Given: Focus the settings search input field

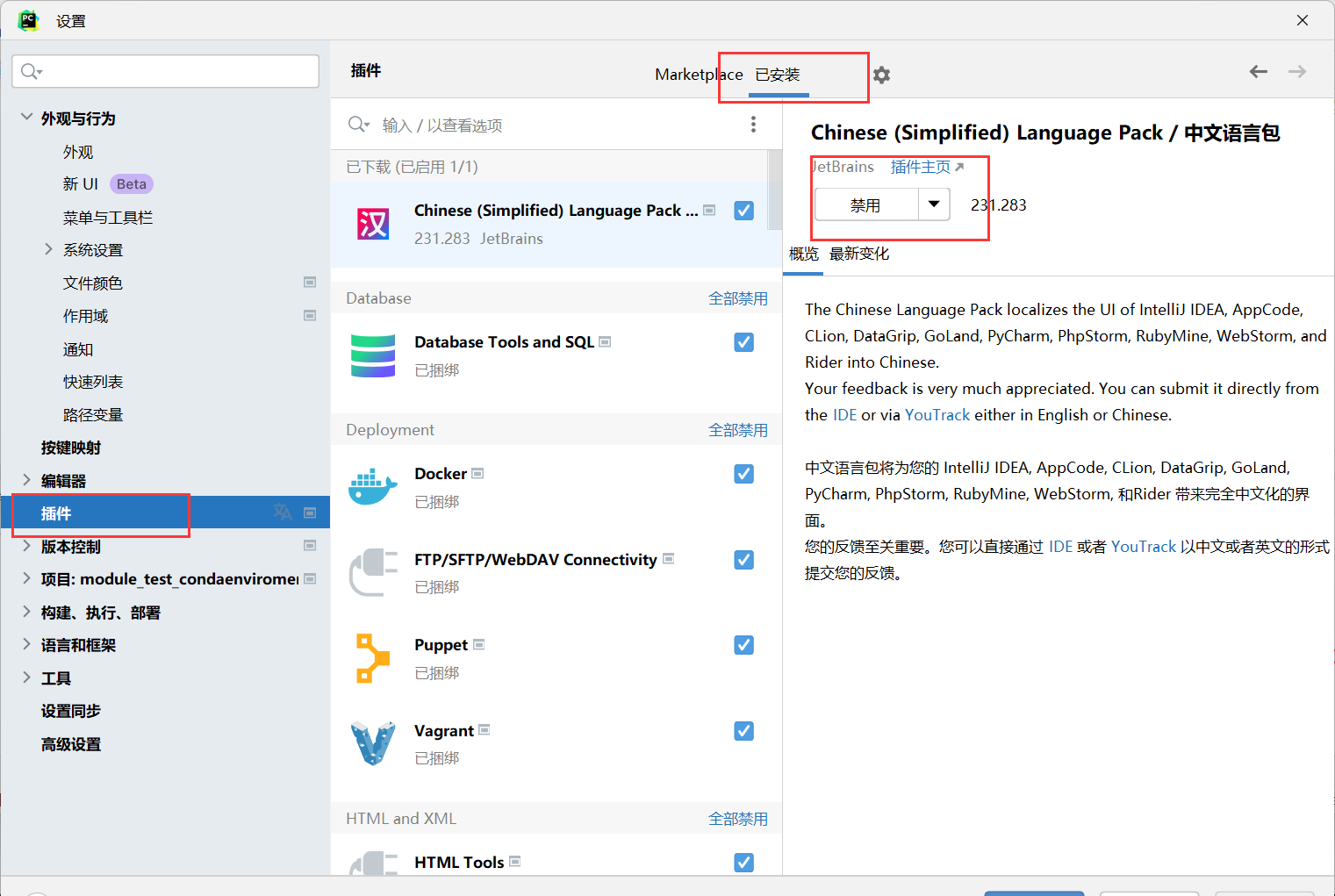Looking at the screenshot, I should click(165, 71).
